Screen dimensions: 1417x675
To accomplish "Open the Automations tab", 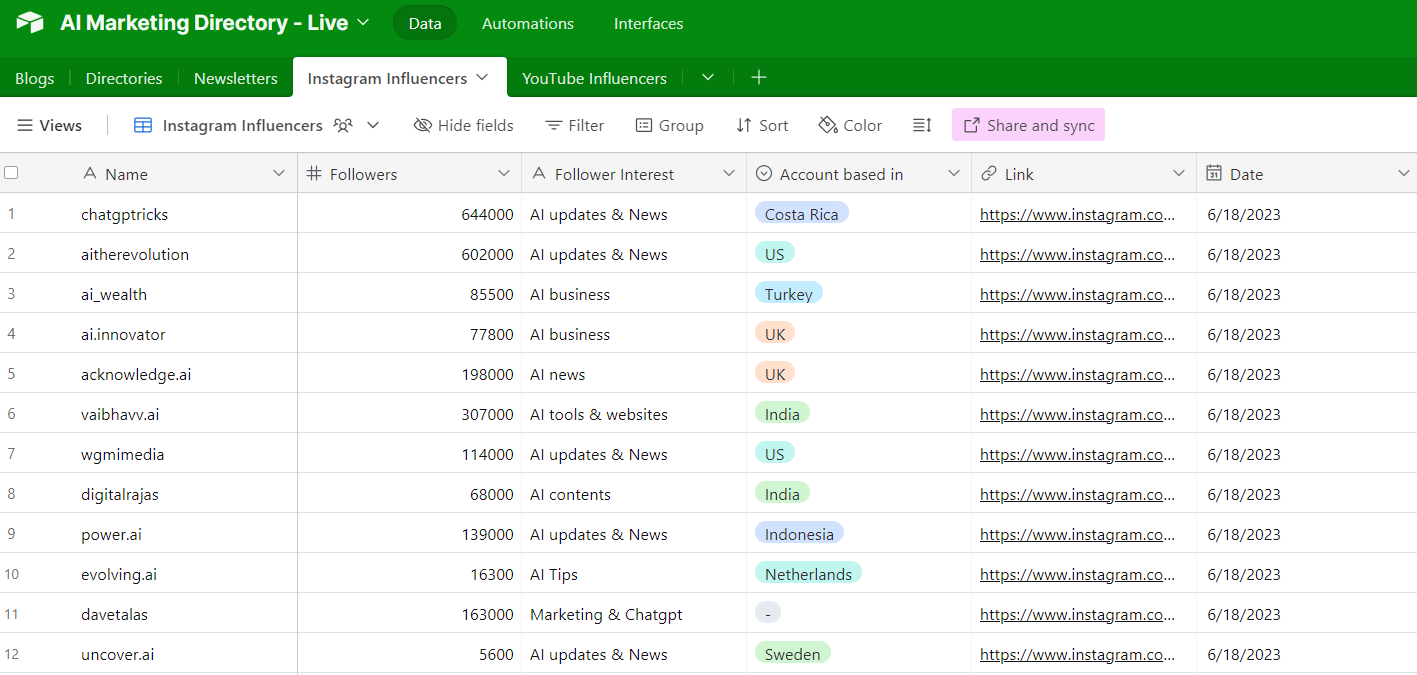I will (528, 23).
